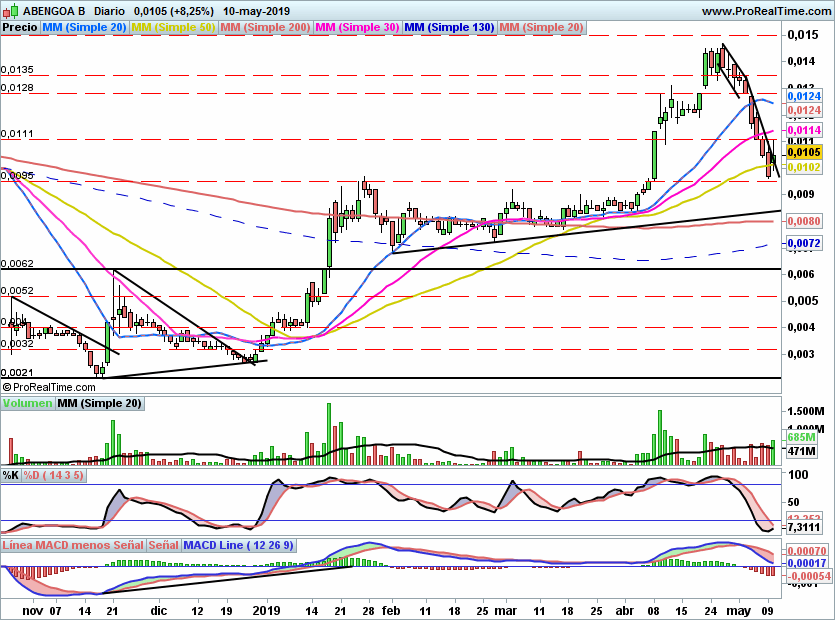Click the abr marker on time axis
The image size is (835, 620).
click(x=625, y=610)
